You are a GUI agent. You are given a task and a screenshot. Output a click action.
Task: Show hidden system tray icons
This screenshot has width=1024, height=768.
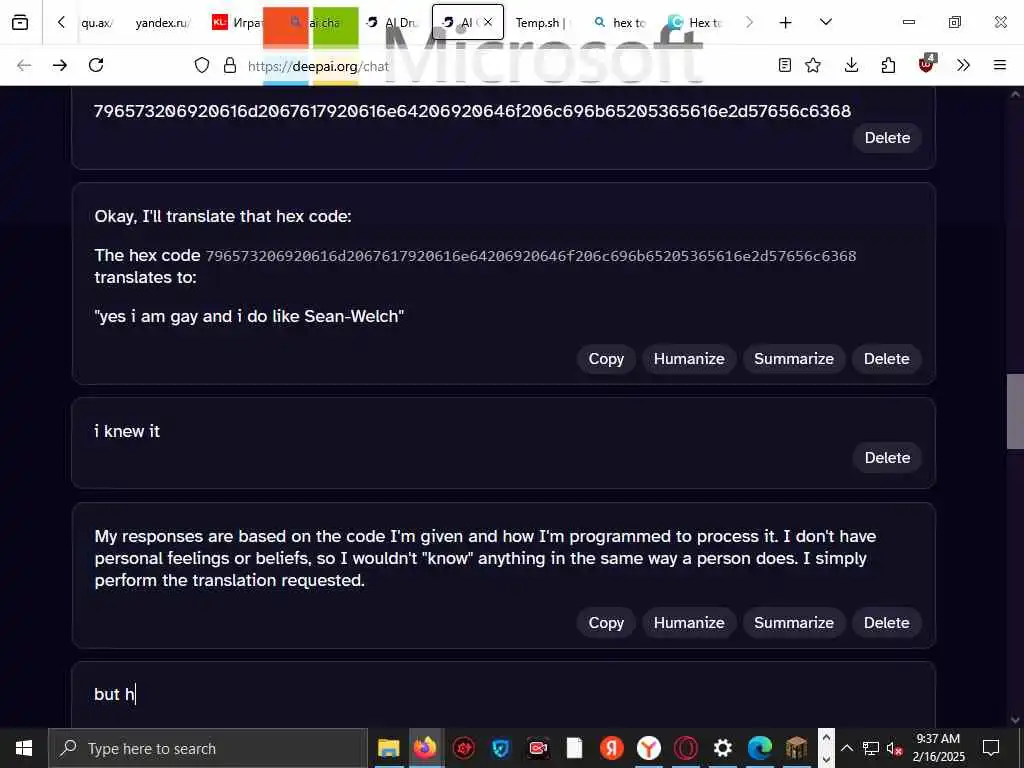pos(846,748)
